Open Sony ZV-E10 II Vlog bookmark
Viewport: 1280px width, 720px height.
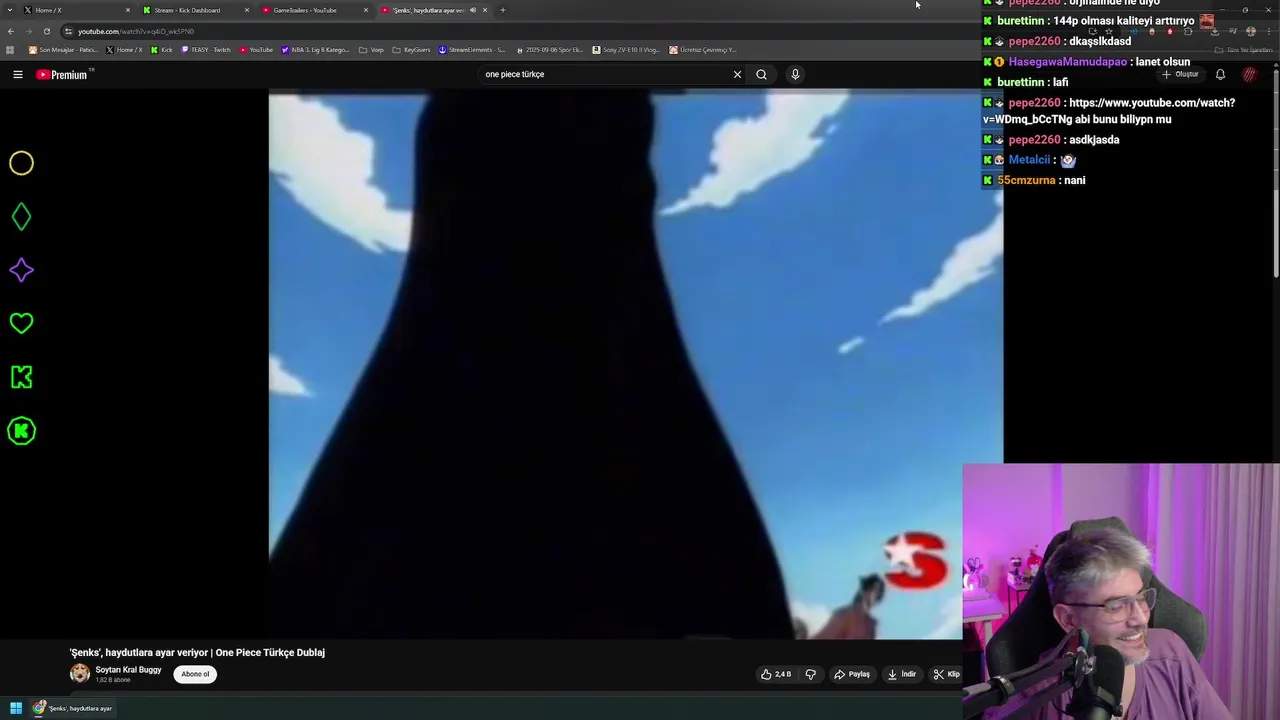[x=626, y=50]
